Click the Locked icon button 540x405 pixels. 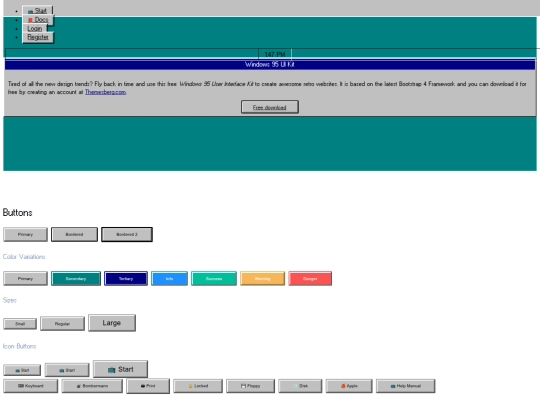click(x=198, y=386)
